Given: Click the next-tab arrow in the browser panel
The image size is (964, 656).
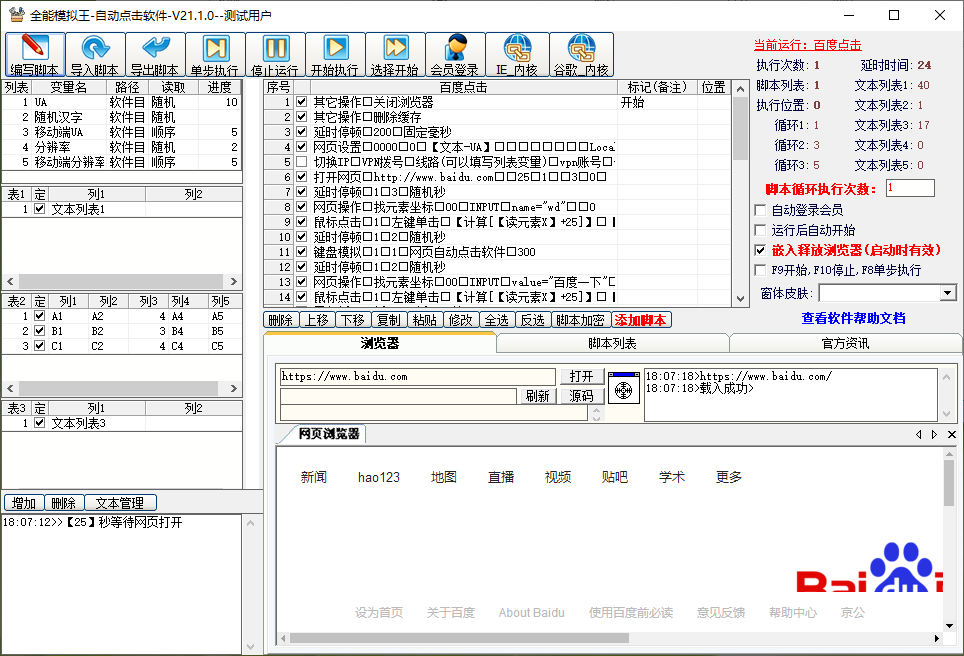Looking at the screenshot, I should [x=934, y=435].
